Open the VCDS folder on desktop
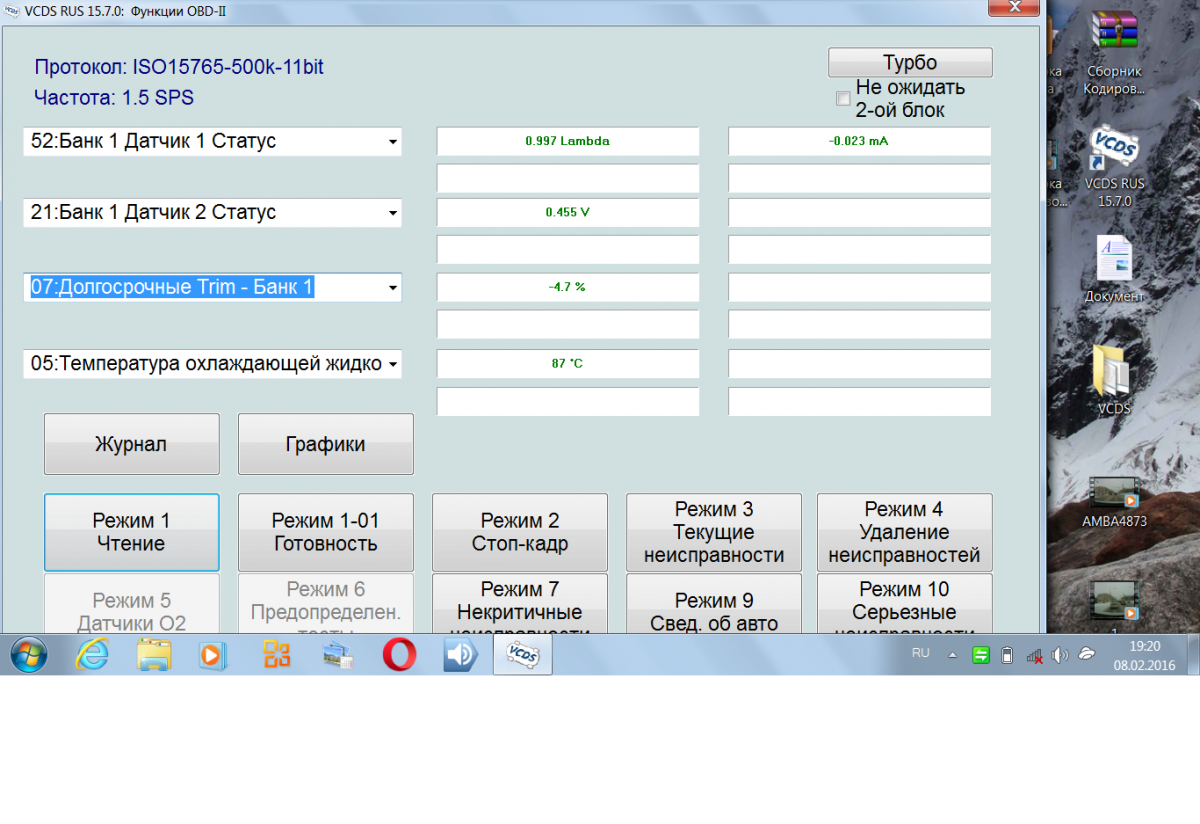The width and height of the screenshot is (1200, 824). 1114,380
